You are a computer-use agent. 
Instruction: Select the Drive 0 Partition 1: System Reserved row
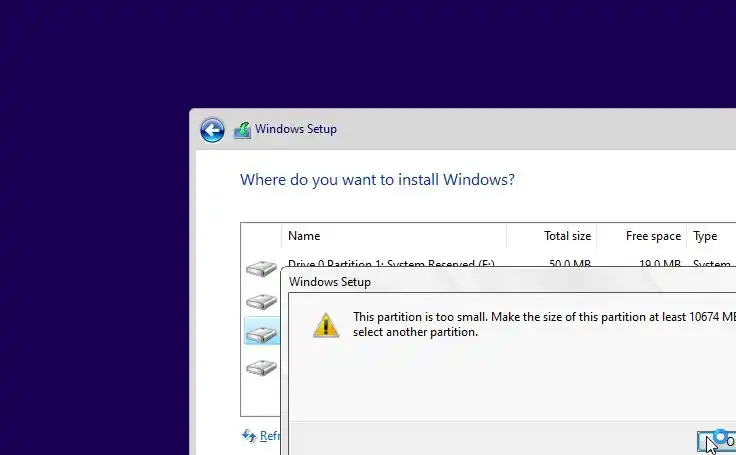488,263
